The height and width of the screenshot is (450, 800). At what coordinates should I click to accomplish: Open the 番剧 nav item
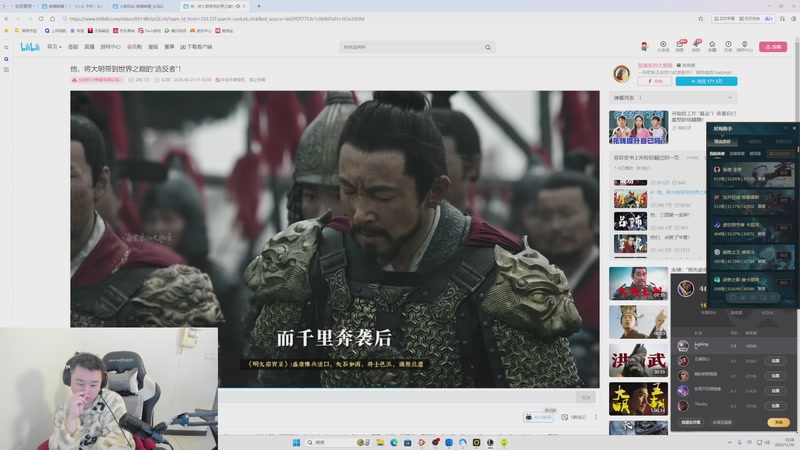73,47
